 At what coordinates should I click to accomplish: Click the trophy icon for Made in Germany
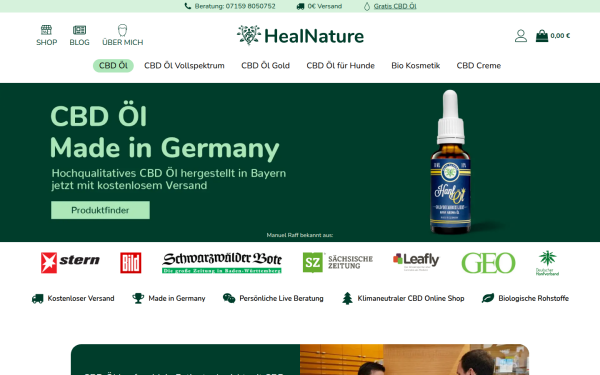coord(138,298)
